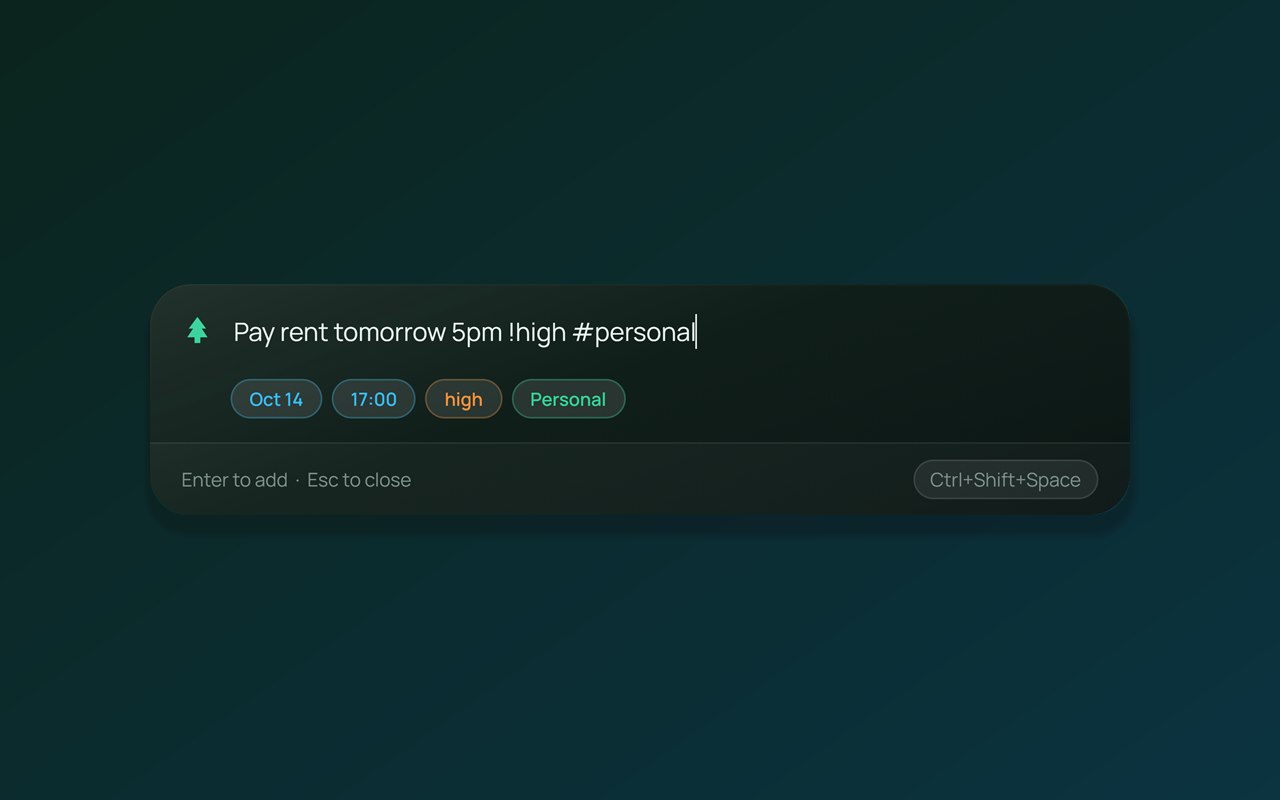
Task: Click the Ctrl+Shift+Space shortcut badge
Action: (1005, 479)
